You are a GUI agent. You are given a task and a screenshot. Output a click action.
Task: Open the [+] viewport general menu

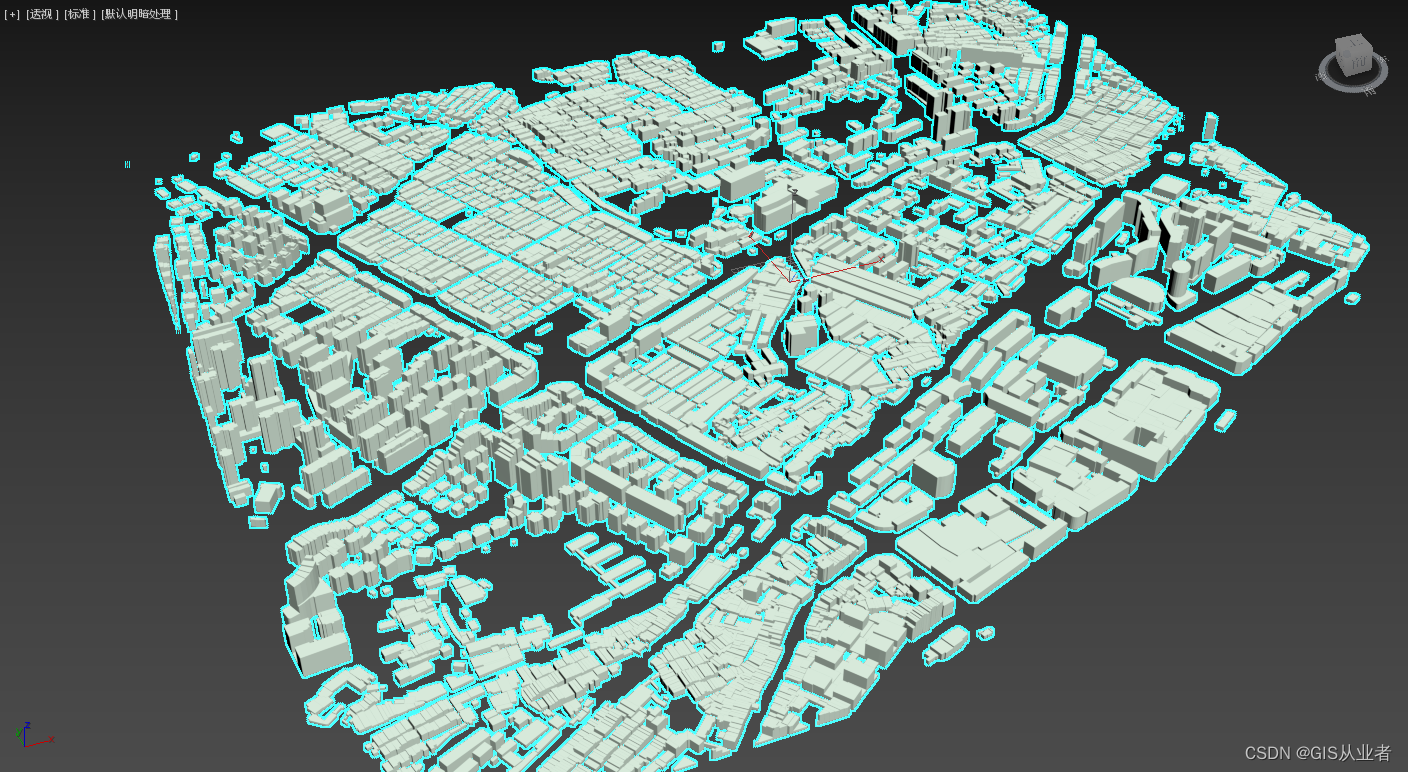pos(10,15)
